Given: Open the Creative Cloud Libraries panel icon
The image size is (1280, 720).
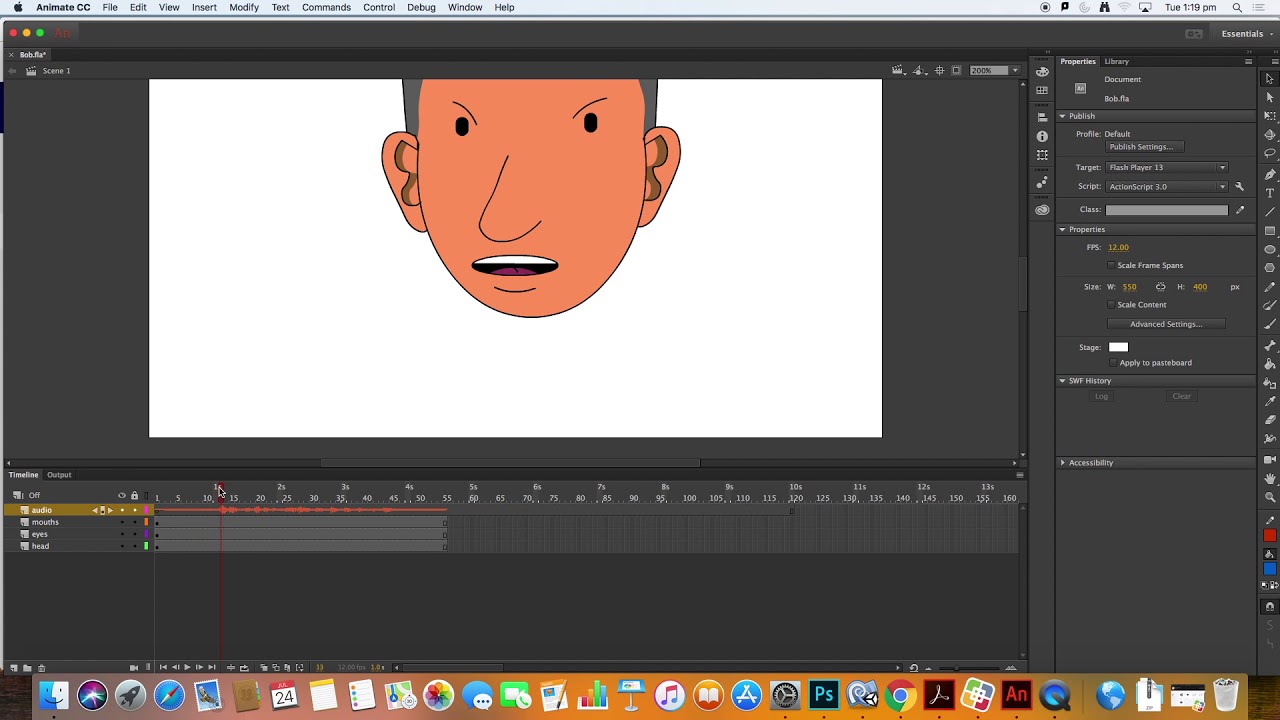Looking at the screenshot, I should pos(1042,209).
